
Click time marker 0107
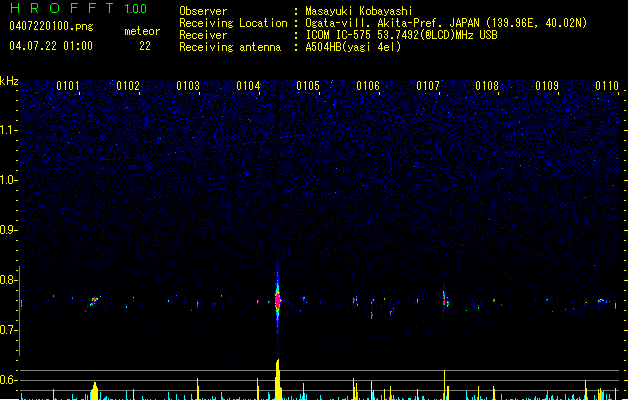point(428,86)
